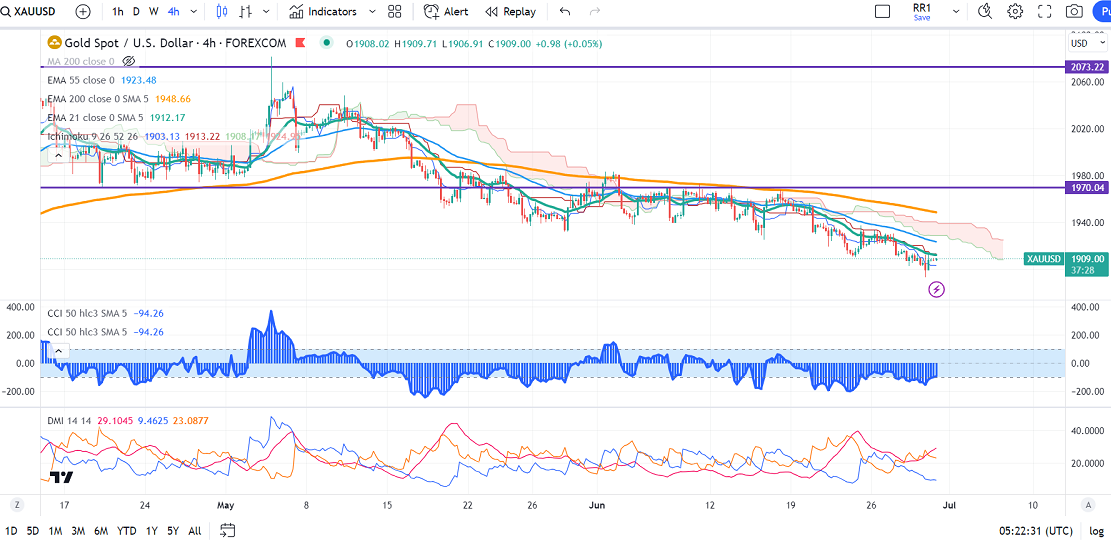This screenshot has width=1111, height=540.
Task: Click the redo arrow
Action: pos(595,11)
